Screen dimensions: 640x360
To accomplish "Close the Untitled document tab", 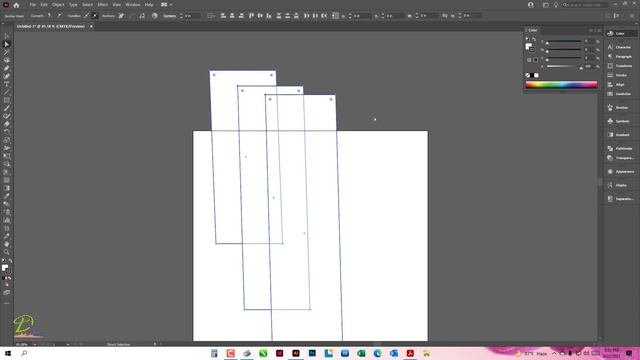I will click(91, 27).
